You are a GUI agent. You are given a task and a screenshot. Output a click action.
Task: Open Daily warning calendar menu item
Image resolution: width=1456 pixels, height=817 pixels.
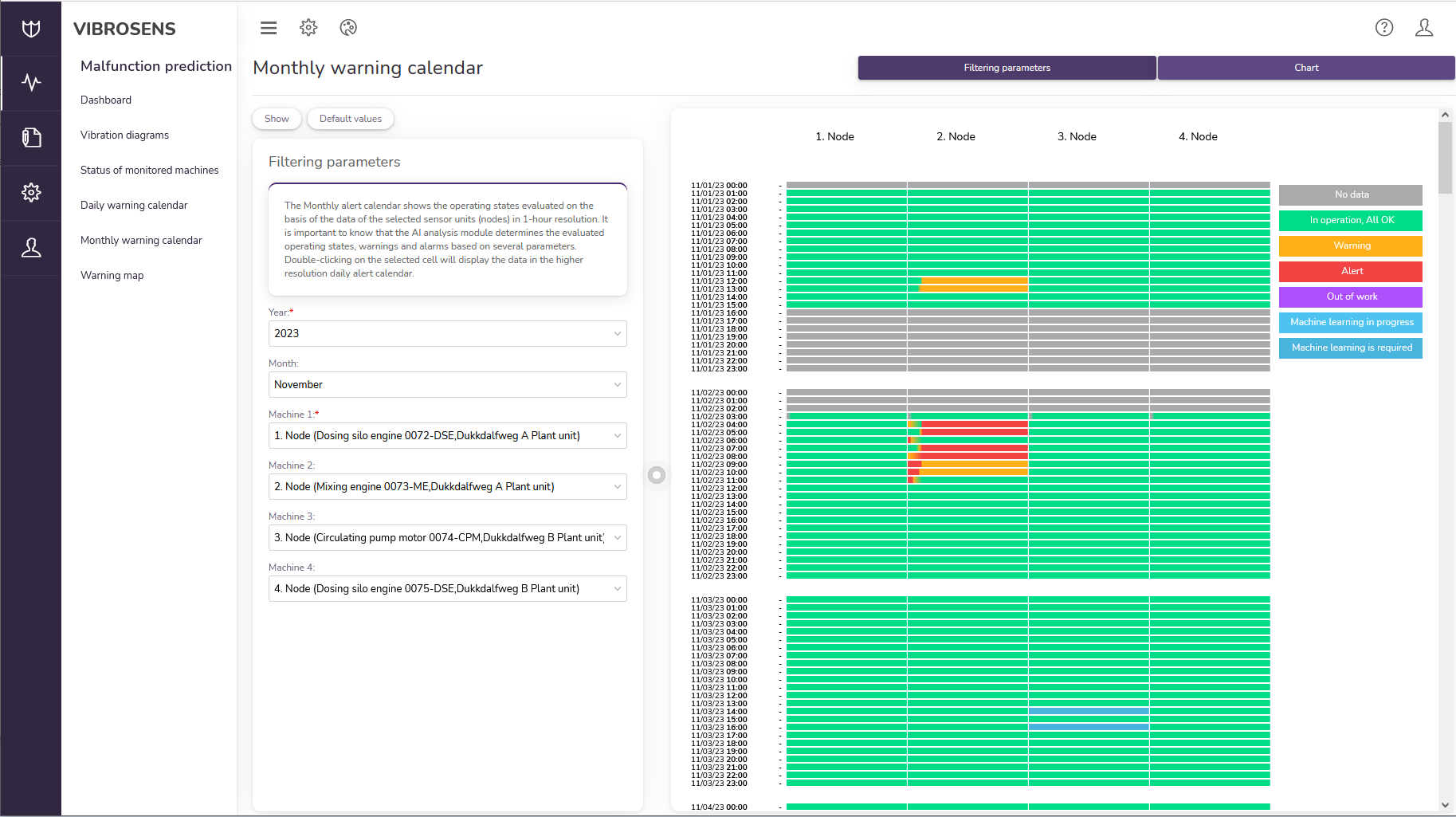pos(134,205)
